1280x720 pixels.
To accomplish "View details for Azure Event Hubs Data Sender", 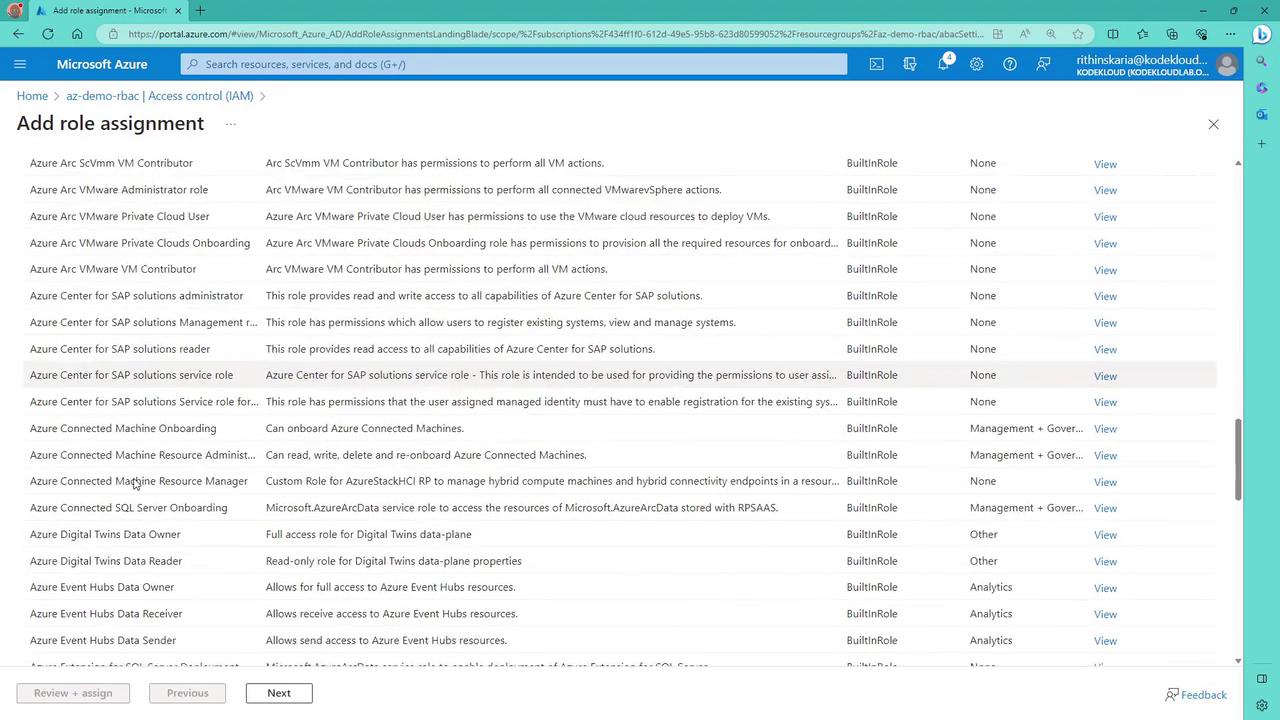I will [x=1105, y=641].
